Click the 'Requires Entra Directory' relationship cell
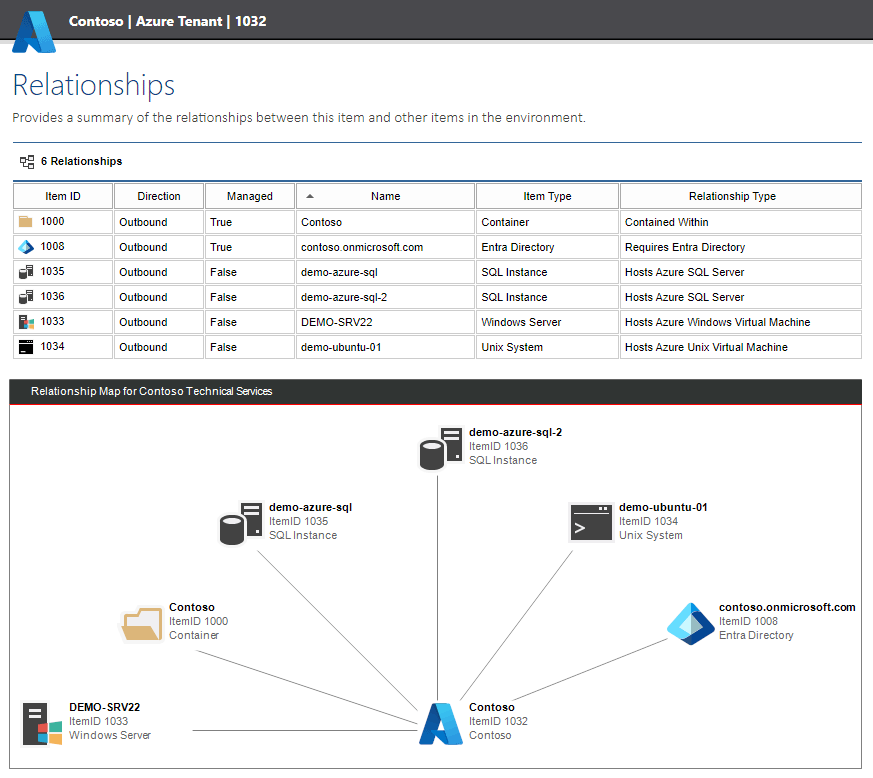 coord(740,247)
